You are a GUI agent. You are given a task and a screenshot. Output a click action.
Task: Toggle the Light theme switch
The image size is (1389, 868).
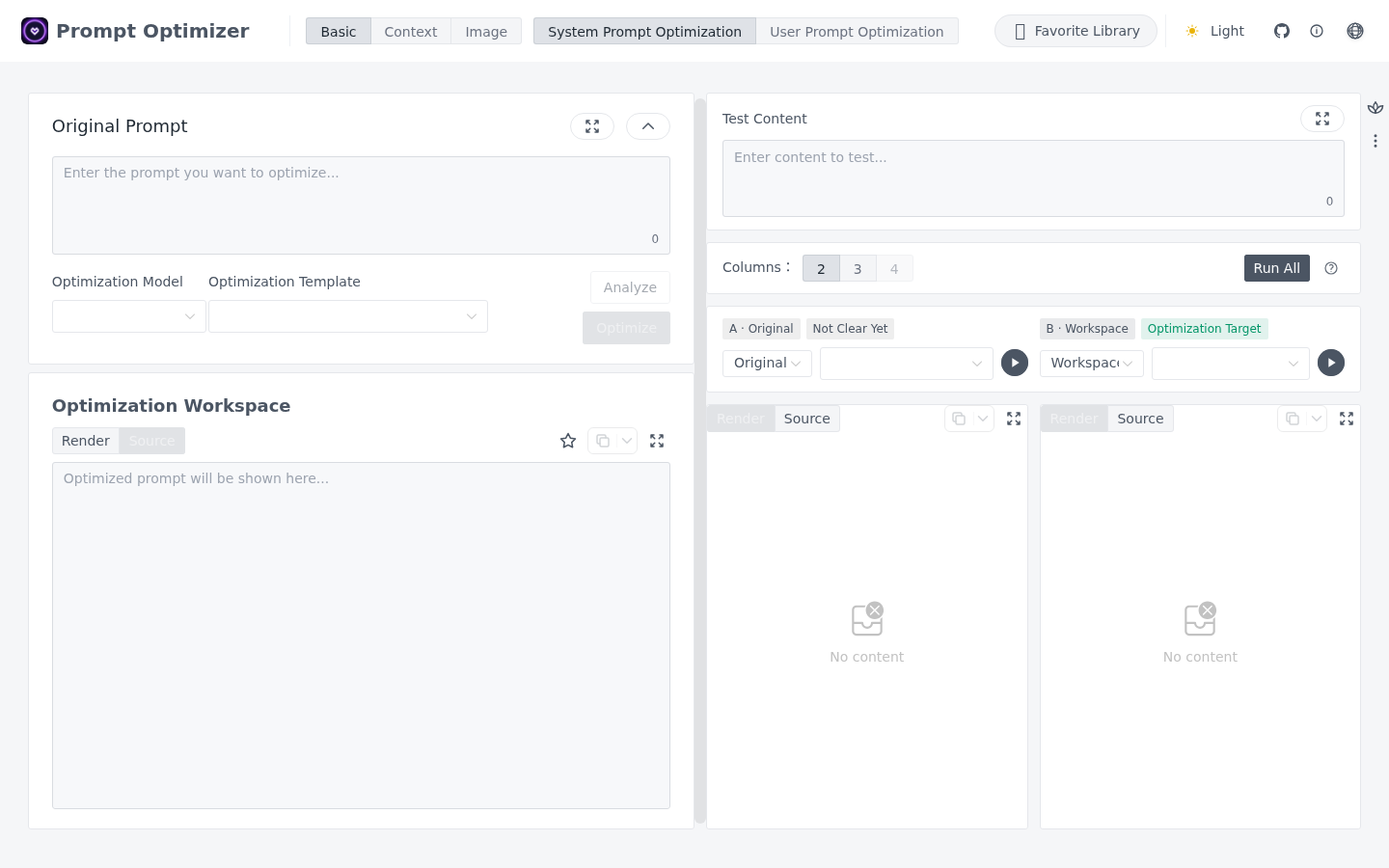click(1214, 31)
